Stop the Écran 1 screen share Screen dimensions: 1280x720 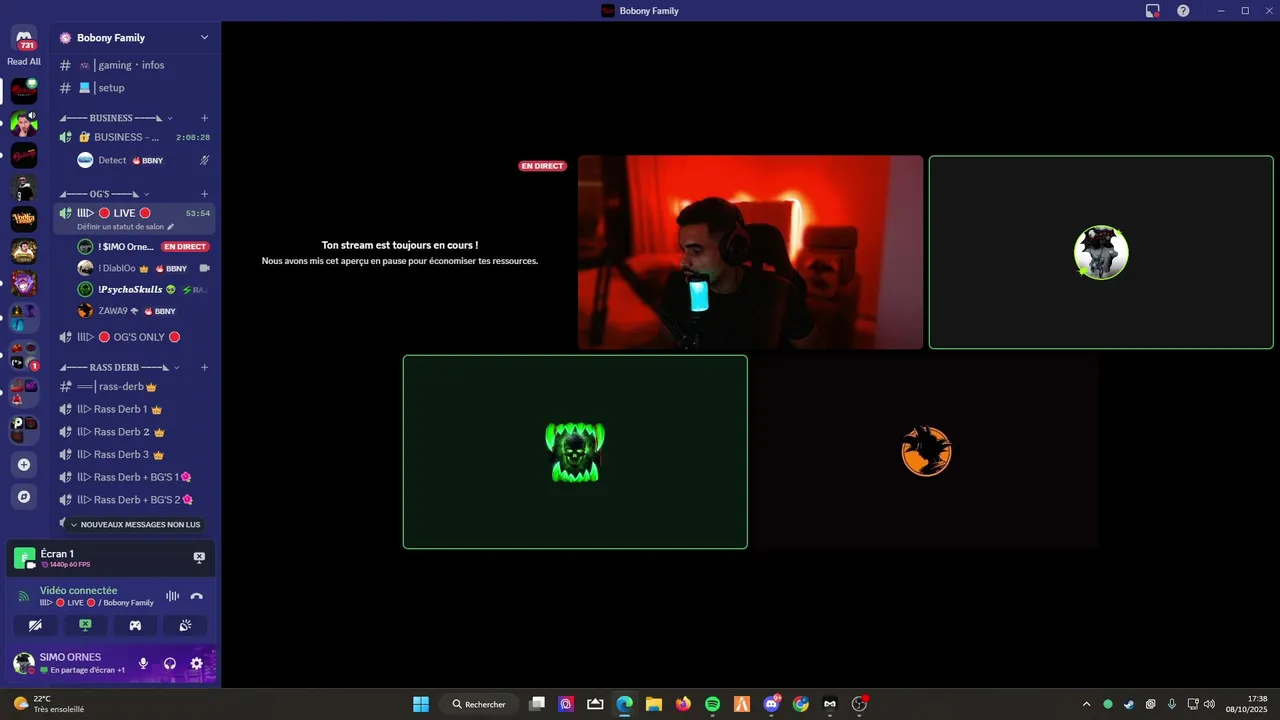coord(199,557)
